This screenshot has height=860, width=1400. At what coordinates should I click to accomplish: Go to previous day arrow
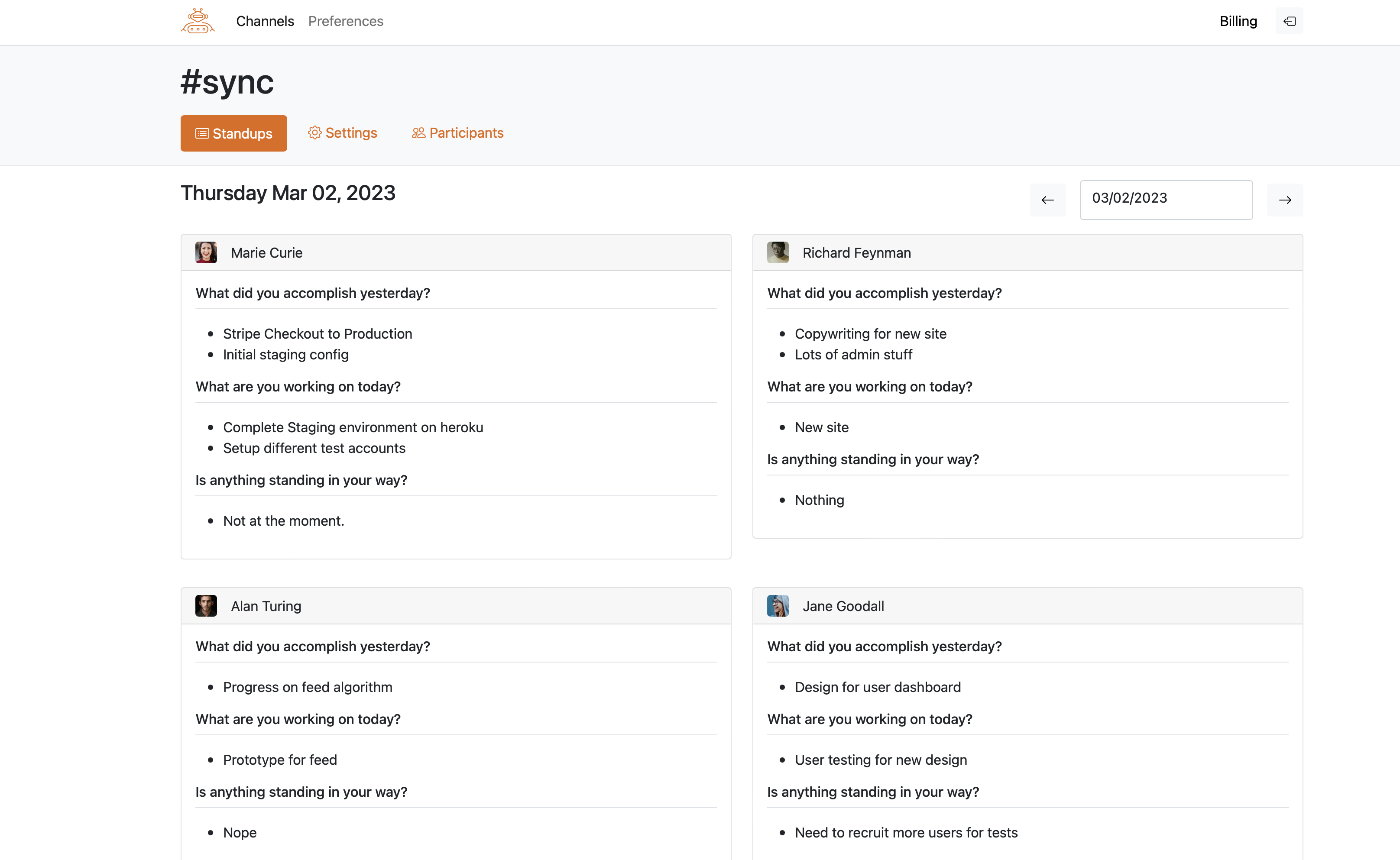pos(1047,200)
